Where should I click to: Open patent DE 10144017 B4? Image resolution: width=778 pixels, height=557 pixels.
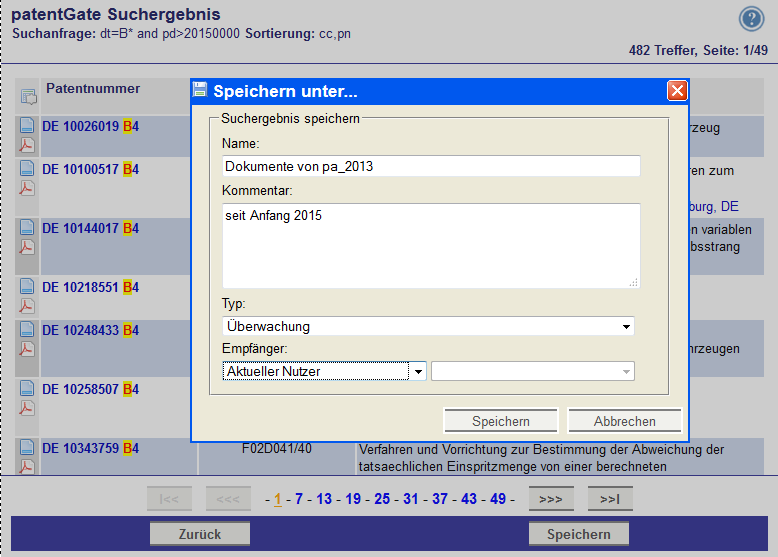90,229
